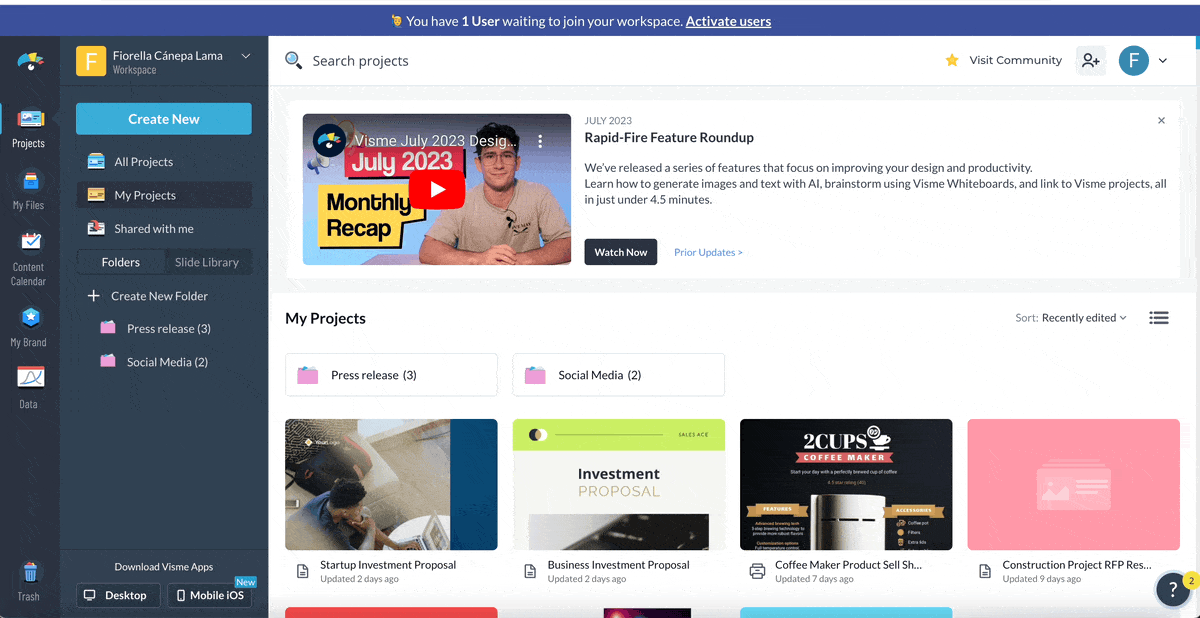Open the Content Calendar icon
This screenshot has width=1200, height=618.
[28, 258]
